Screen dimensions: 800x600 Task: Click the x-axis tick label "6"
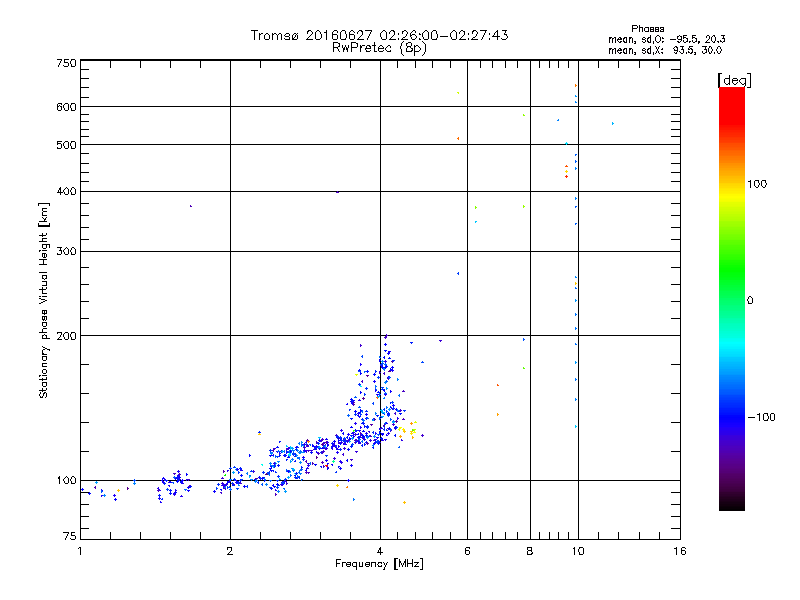467,551
